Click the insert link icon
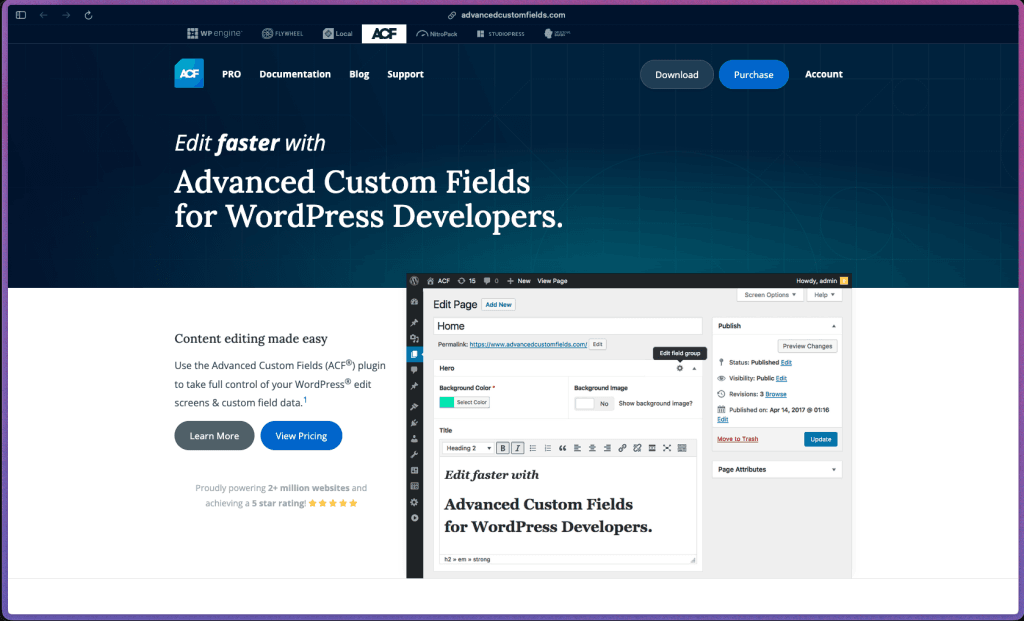This screenshot has height=621, width=1024. pos(622,448)
